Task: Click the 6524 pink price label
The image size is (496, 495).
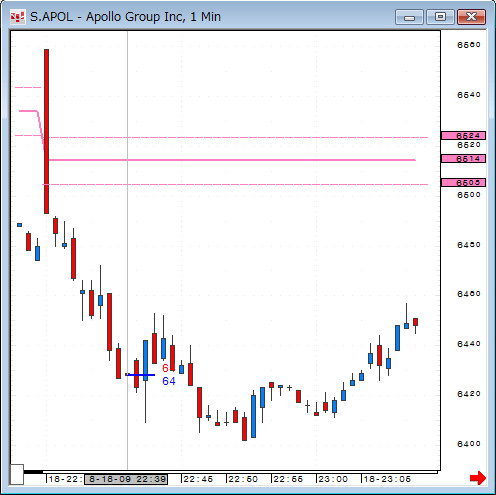Action: pyautogui.click(x=463, y=136)
